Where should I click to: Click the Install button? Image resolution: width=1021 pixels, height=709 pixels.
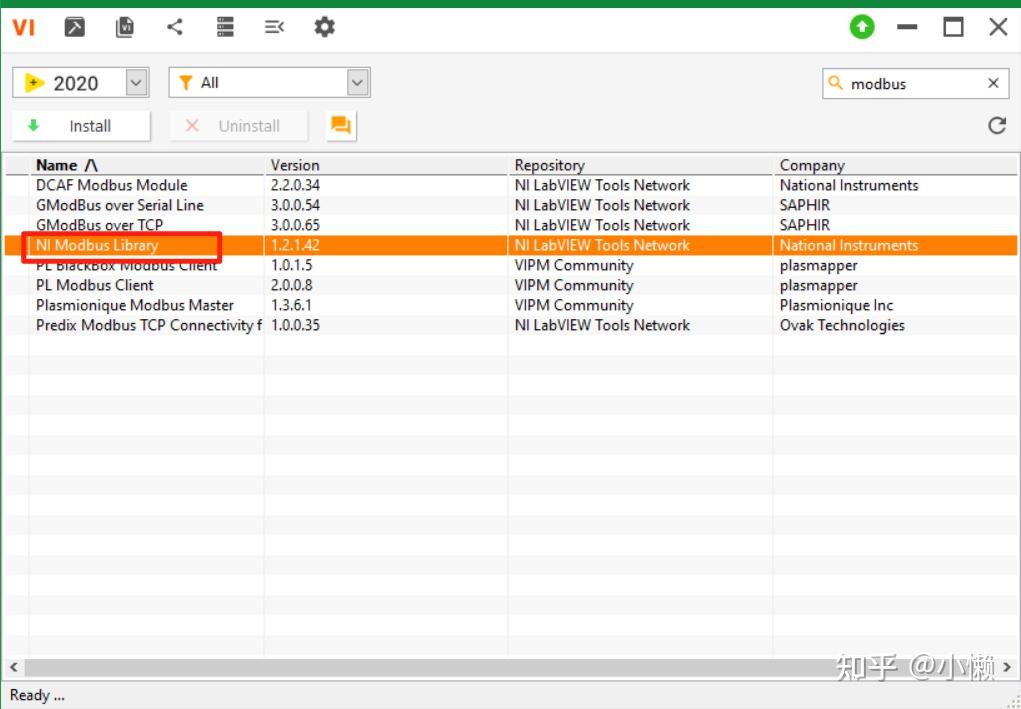tap(81, 126)
